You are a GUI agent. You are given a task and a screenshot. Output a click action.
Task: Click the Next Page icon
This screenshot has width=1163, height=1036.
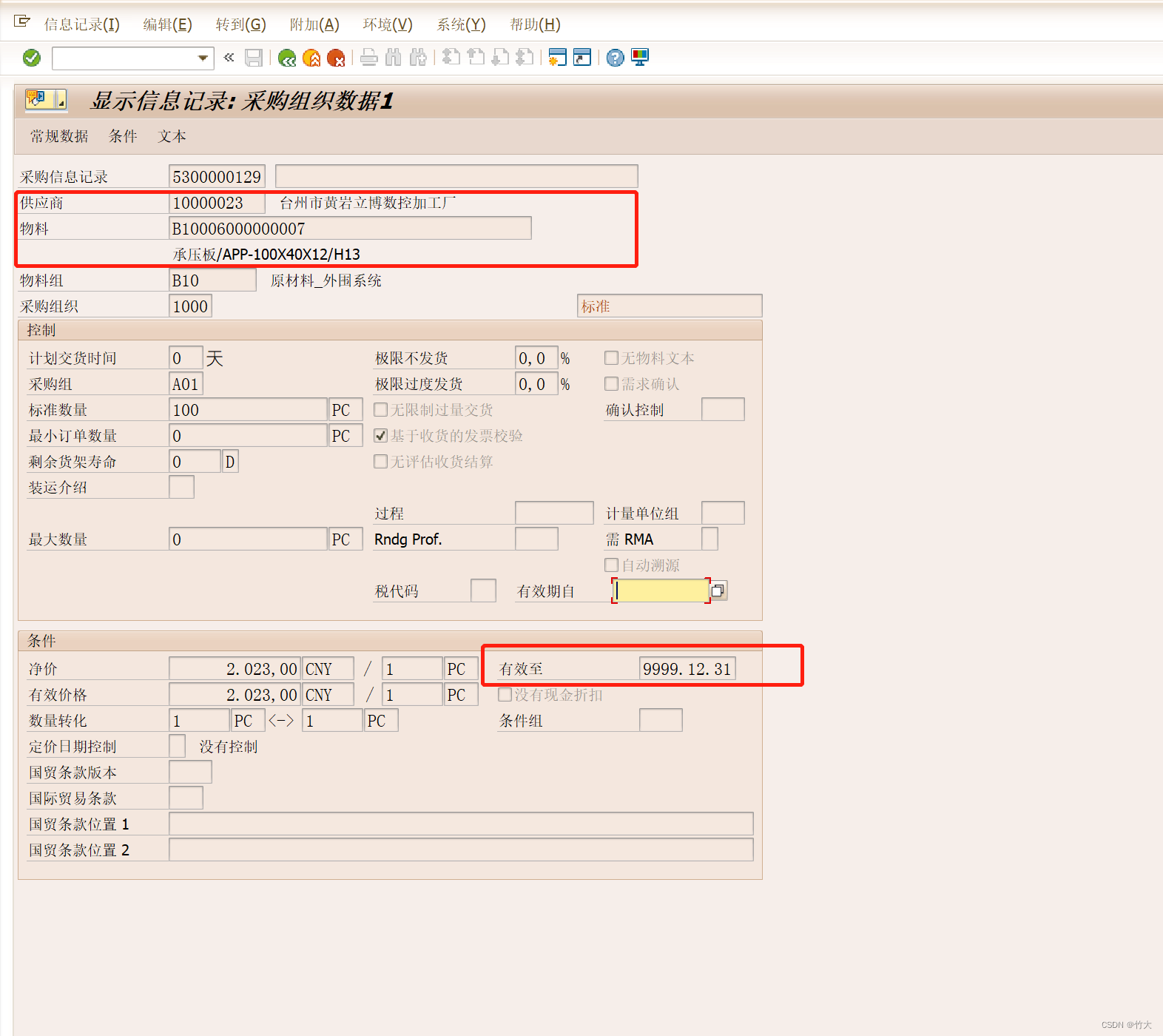pyautogui.click(x=501, y=58)
